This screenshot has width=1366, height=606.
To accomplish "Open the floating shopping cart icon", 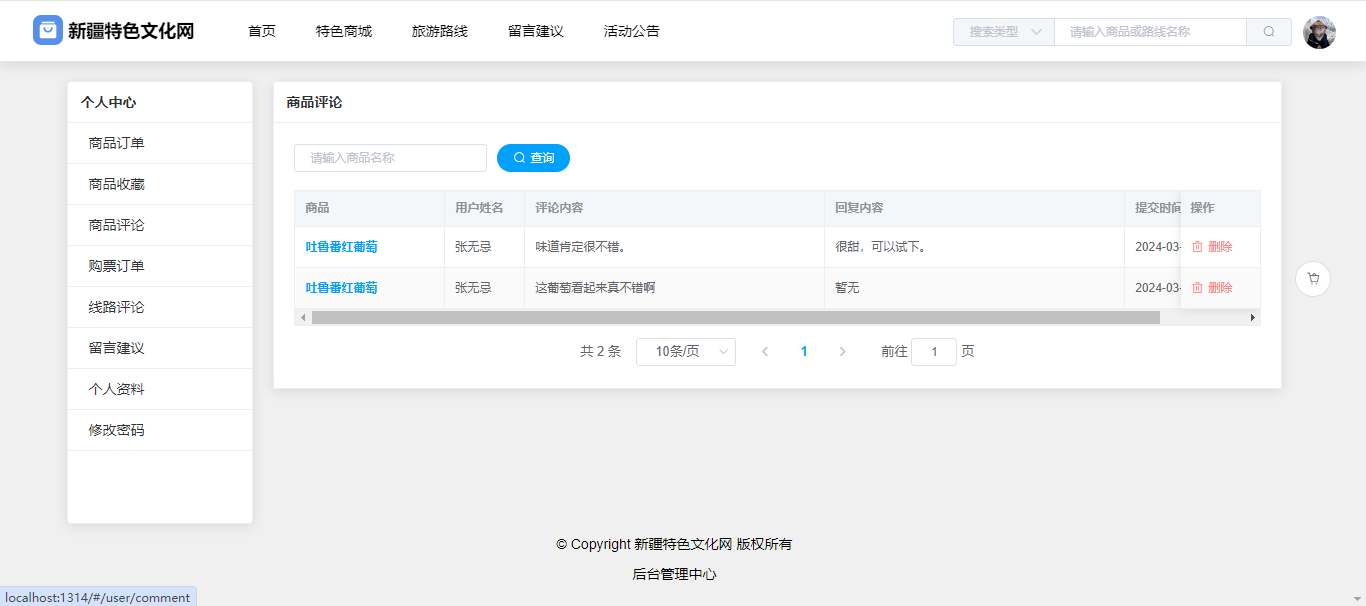I will [x=1312, y=279].
